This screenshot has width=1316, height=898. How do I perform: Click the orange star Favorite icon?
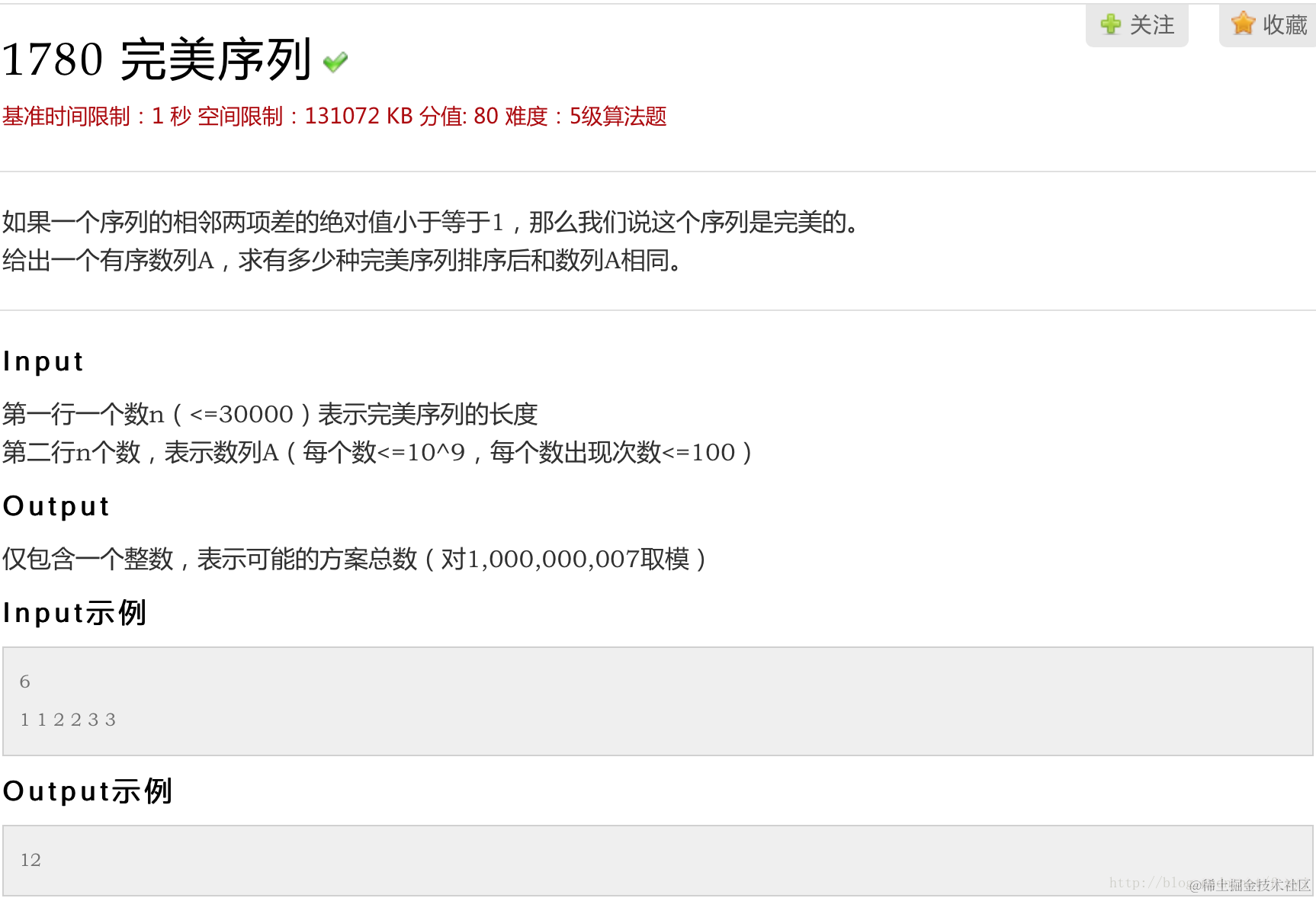click(x=1243, y=24)
